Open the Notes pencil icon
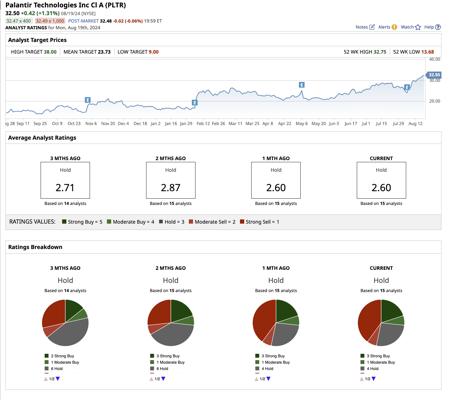 (372, 27)
